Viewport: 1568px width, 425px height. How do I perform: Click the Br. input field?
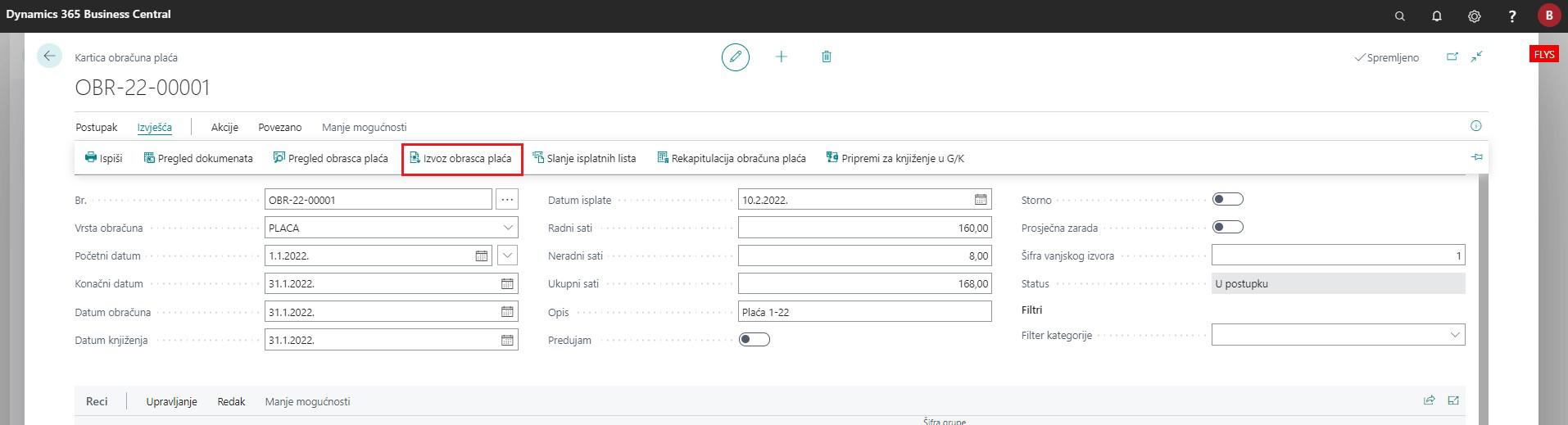point(378,199)
